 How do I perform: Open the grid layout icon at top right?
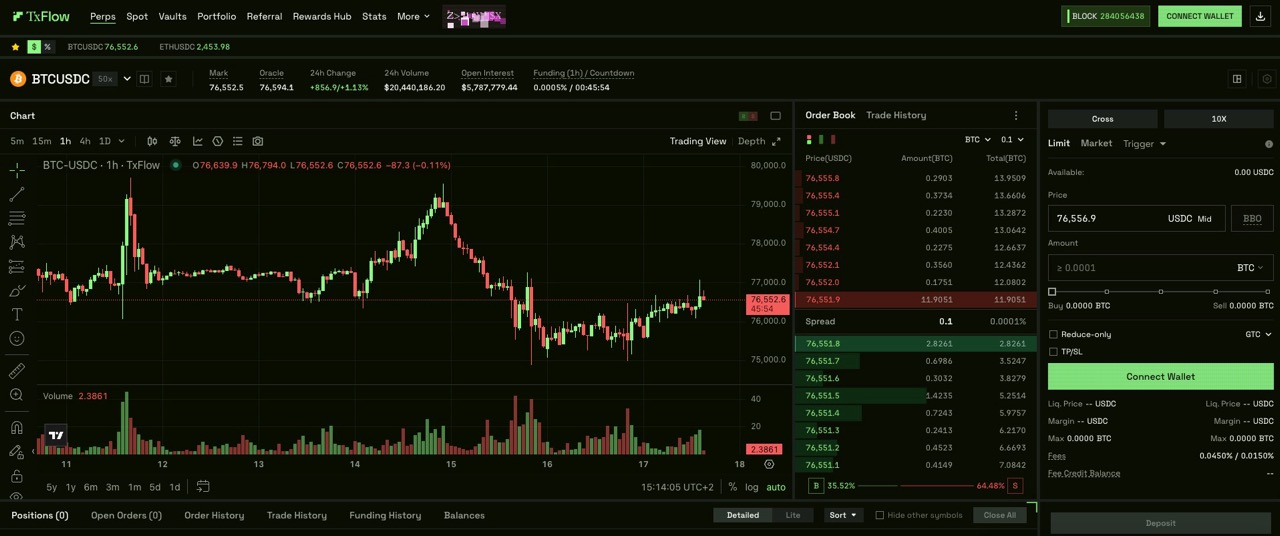point(1237,79)
